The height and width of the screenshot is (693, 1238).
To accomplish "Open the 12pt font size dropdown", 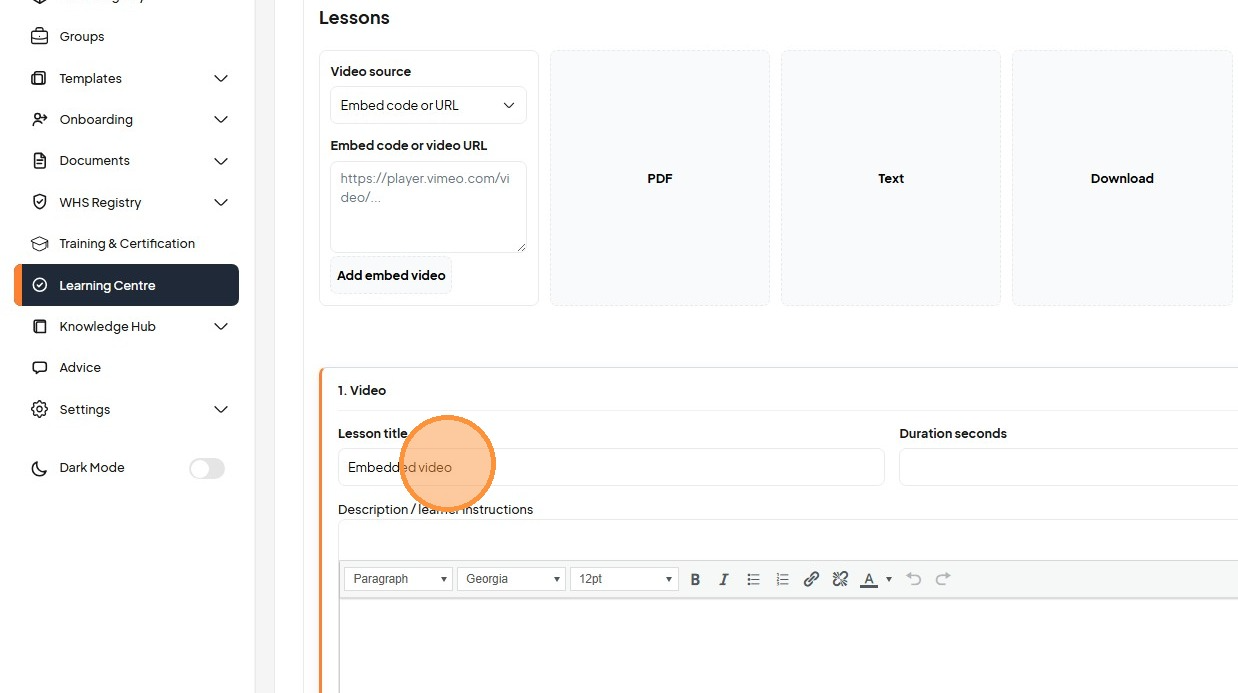I will click(x=624, y=579).
